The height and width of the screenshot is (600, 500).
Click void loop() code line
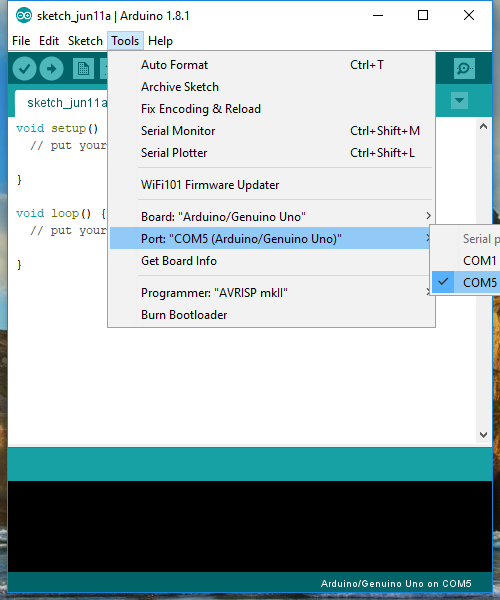coord(61,214)
